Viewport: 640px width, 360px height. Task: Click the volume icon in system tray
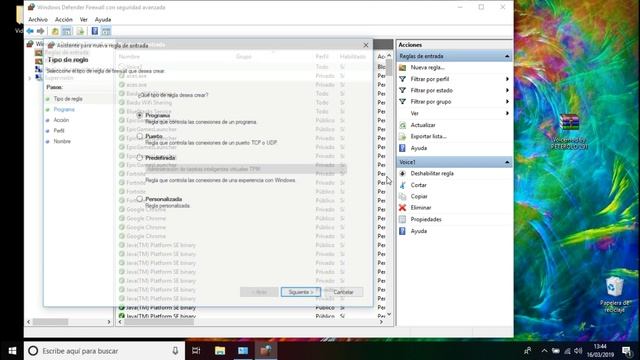pyautogui.click(x=578, y=351)
